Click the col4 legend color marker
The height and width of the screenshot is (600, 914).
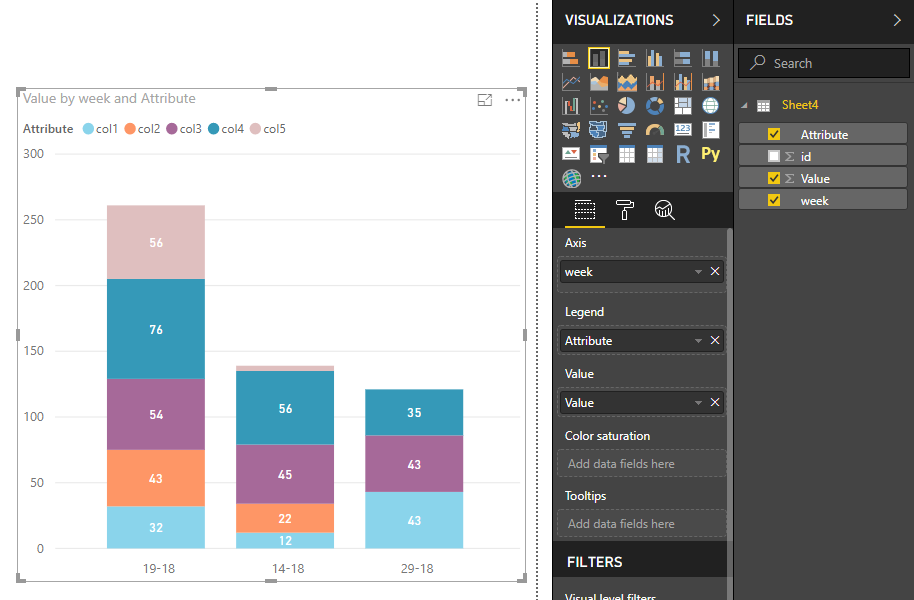pos(213,129)
